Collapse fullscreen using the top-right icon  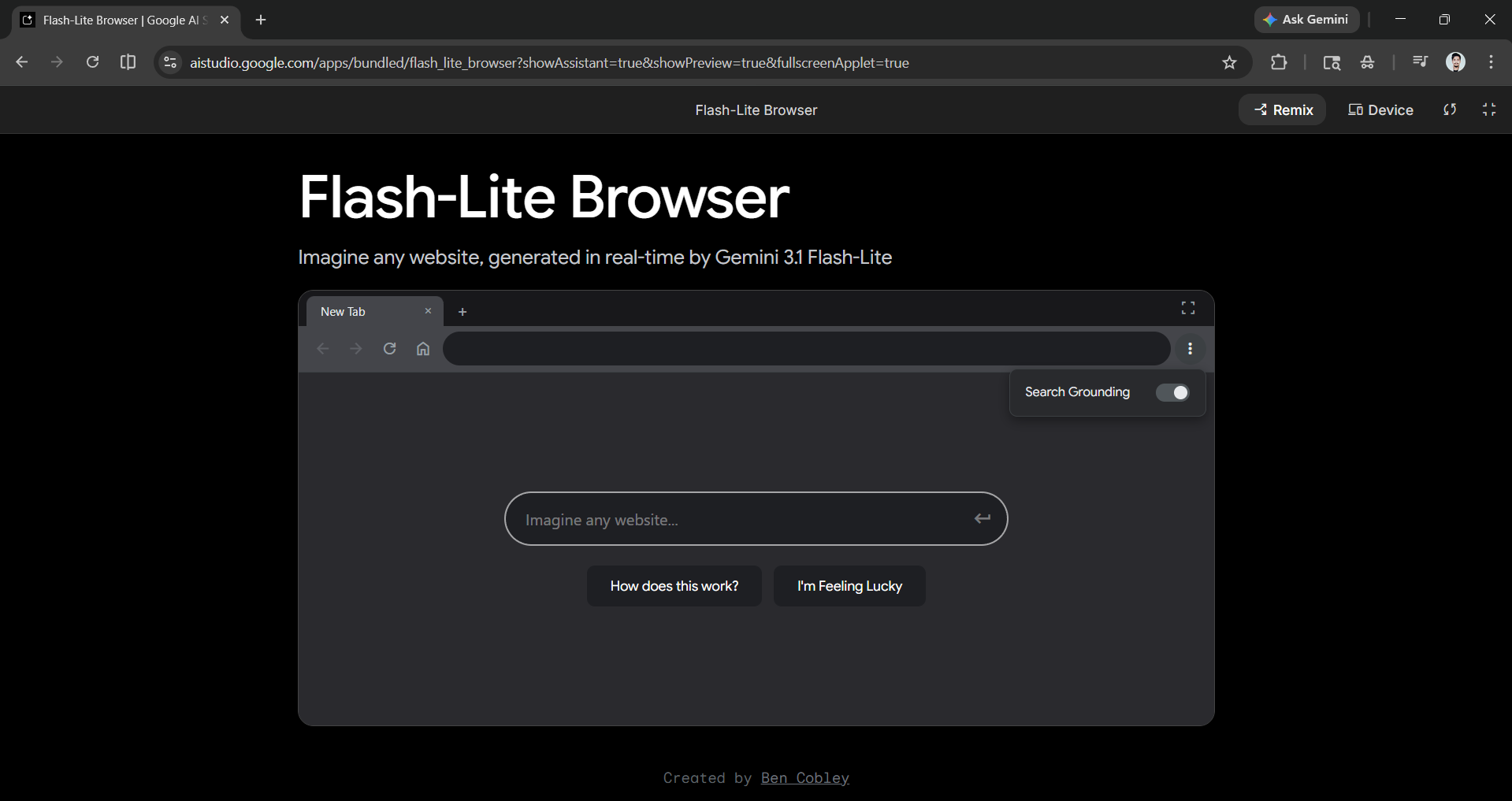pyautogui.click(x=1488, y=109)
